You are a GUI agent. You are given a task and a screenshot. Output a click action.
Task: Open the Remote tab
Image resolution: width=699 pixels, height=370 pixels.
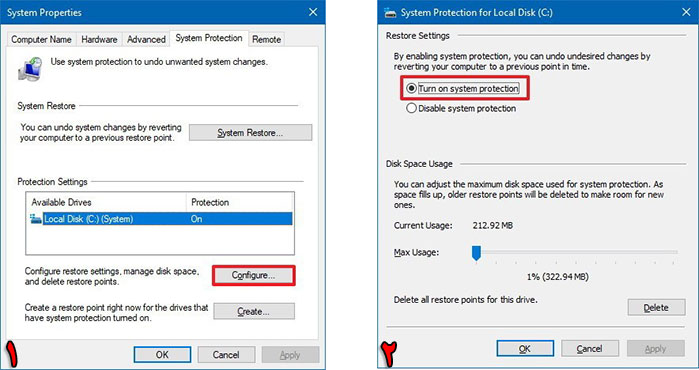(267, 39)
